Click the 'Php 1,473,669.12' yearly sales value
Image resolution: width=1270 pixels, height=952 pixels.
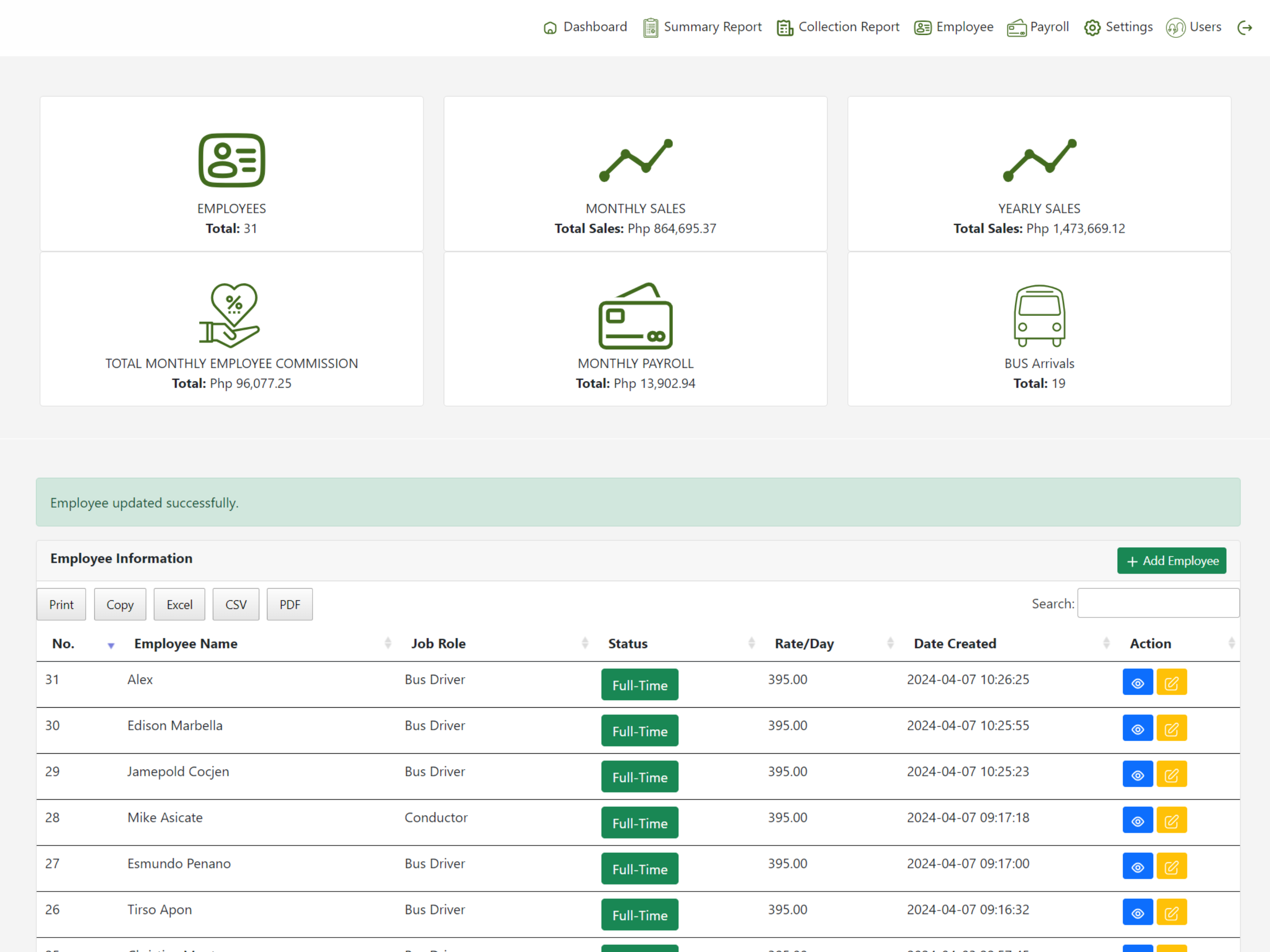pos(1075,229)
